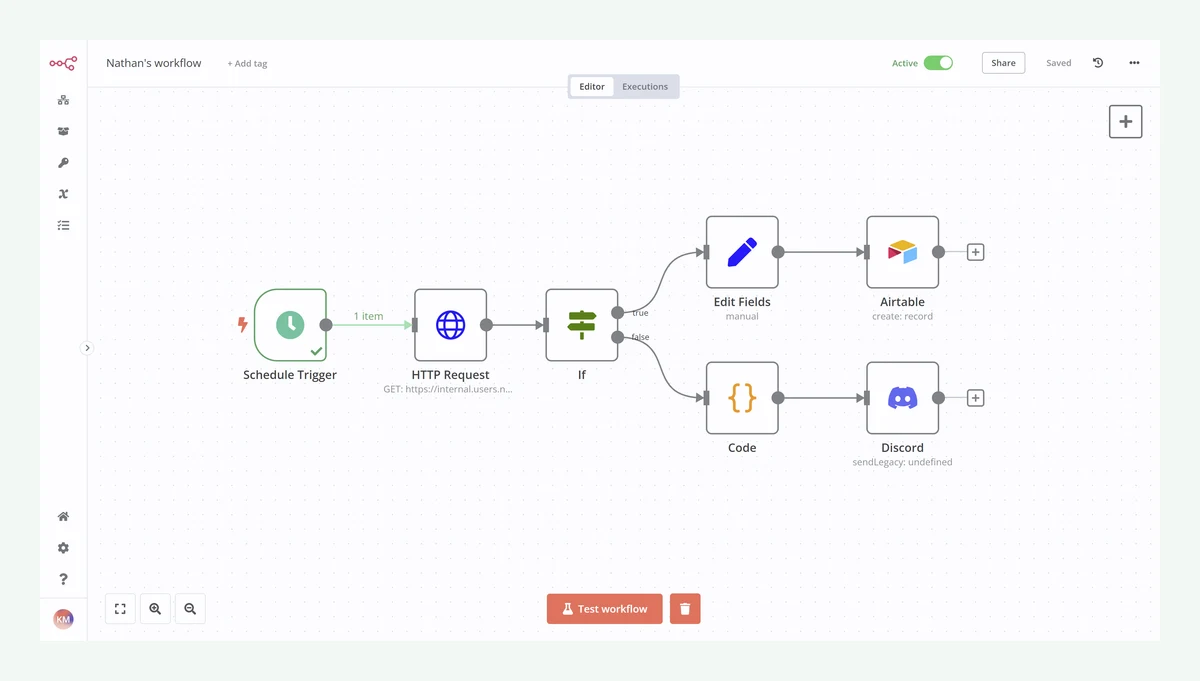
Task: Add node after Airtable with plus
Action: tap(976, 252)
